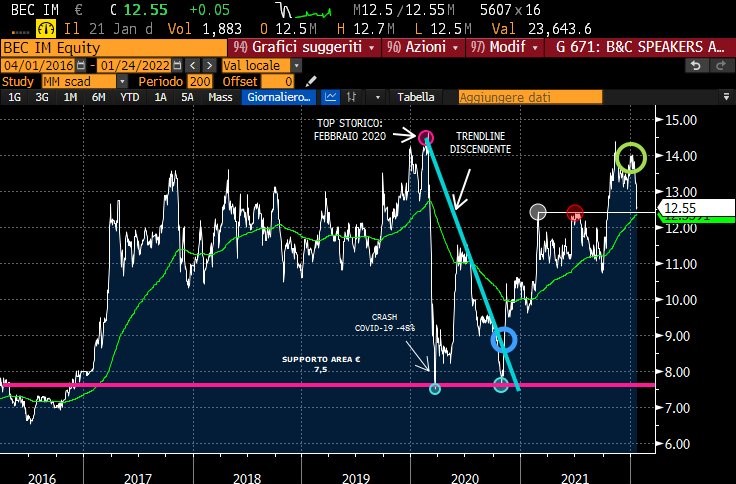Switch to the YTD time range
The image size is (736, 484).
[129, 97]
